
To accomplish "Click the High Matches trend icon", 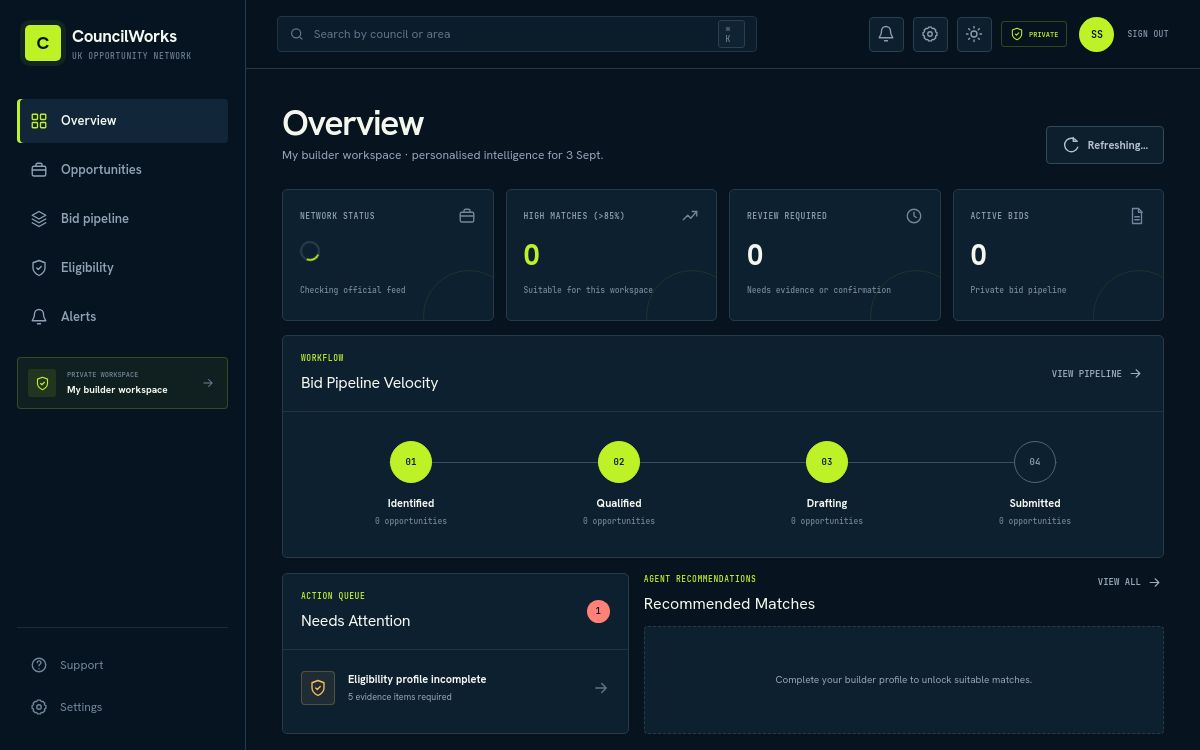I will coord(690,216).
